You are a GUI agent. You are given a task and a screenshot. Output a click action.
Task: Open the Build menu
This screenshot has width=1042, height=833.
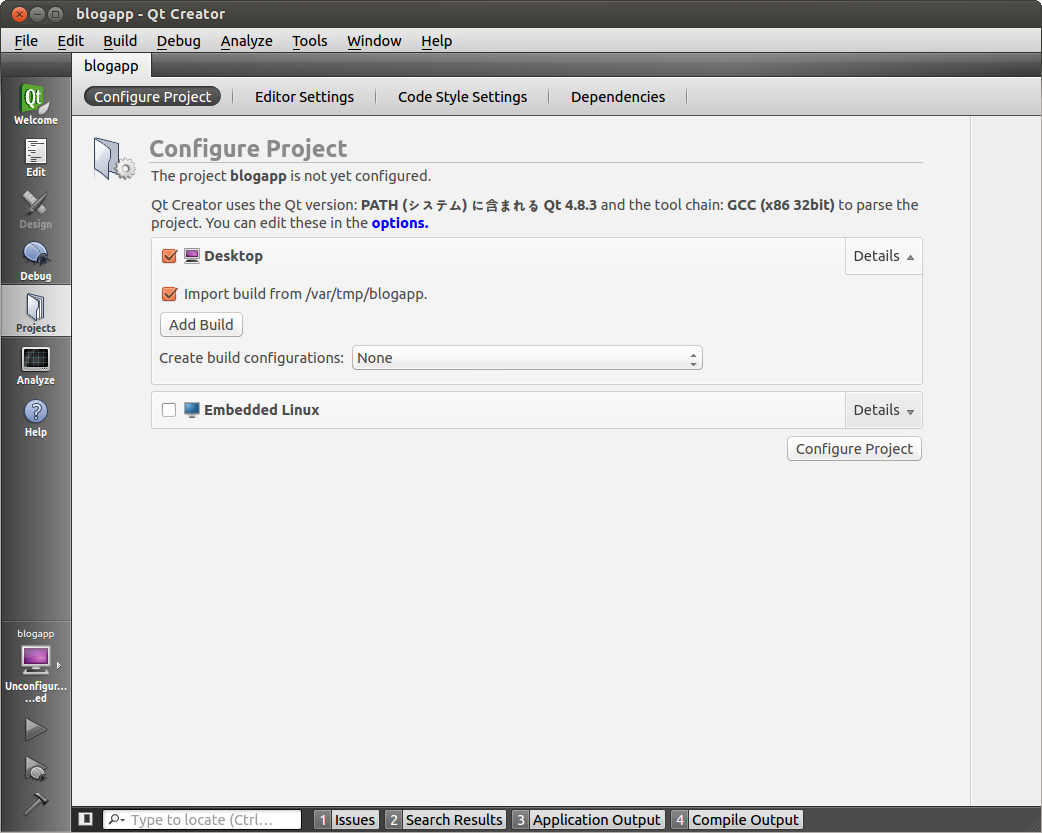point(120,41)
